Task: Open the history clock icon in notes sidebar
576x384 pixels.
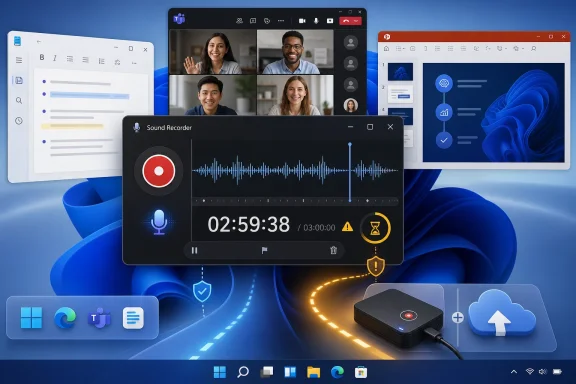Action: [x=19, y=121]
